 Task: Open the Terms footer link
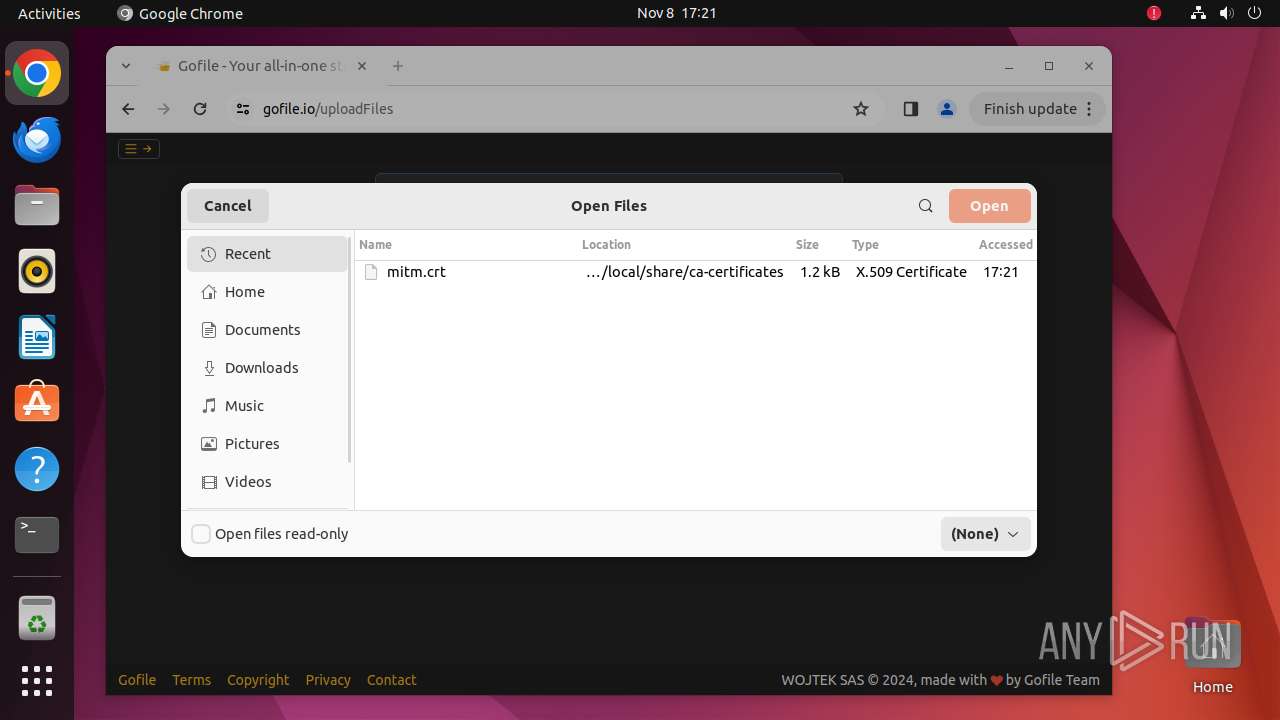coord(191,680)
